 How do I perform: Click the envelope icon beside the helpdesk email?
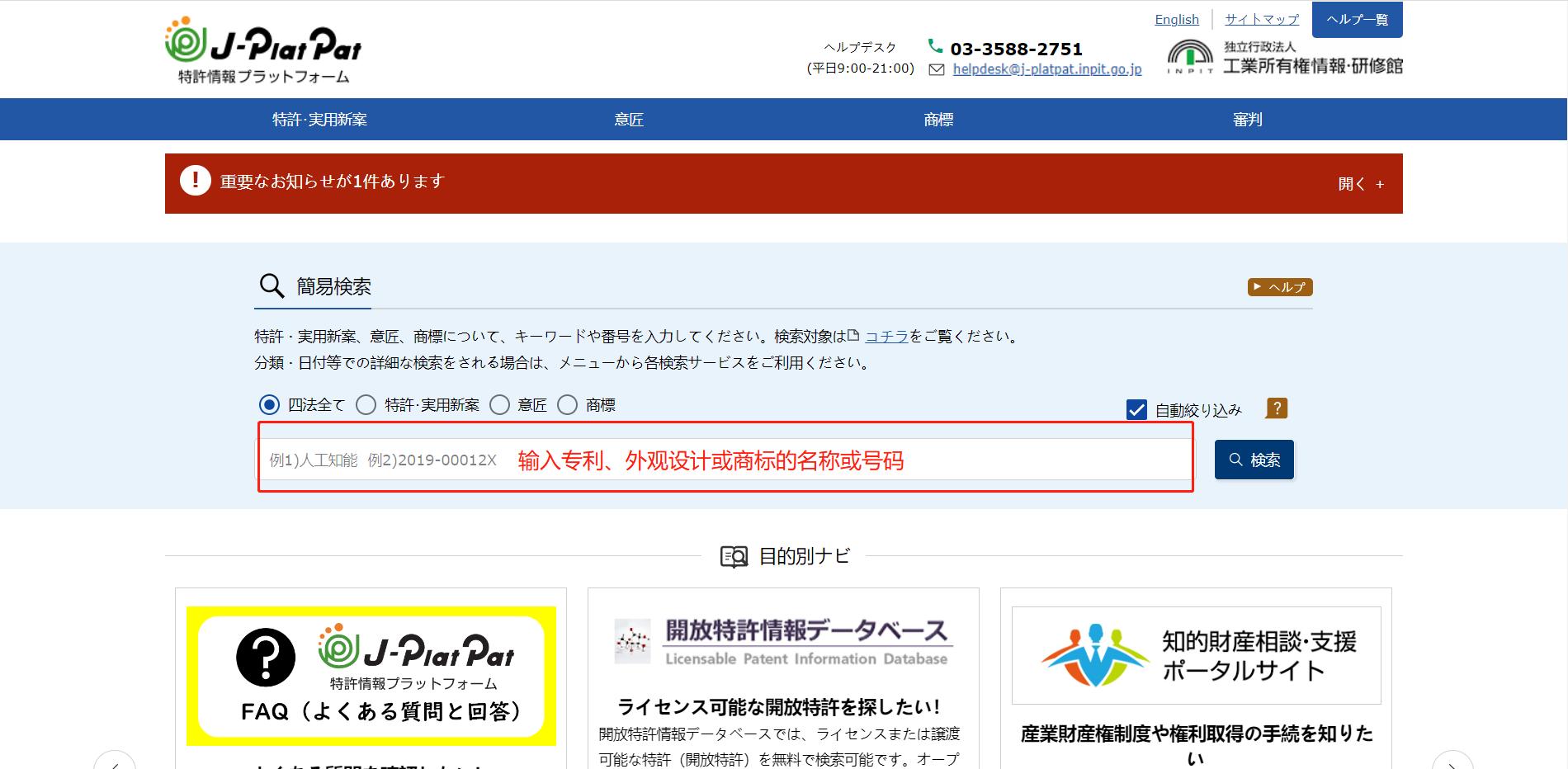(x=935, y=70)
